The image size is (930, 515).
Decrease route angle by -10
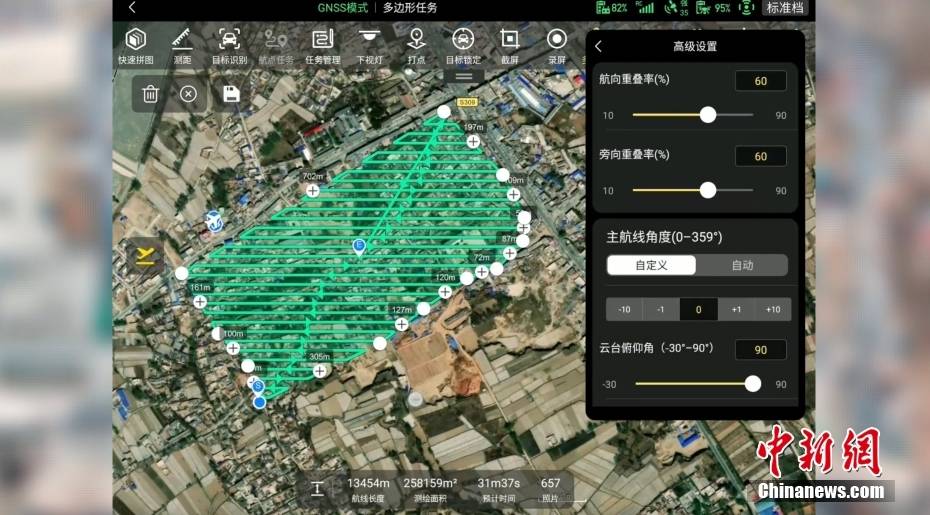tap(624, 309)
